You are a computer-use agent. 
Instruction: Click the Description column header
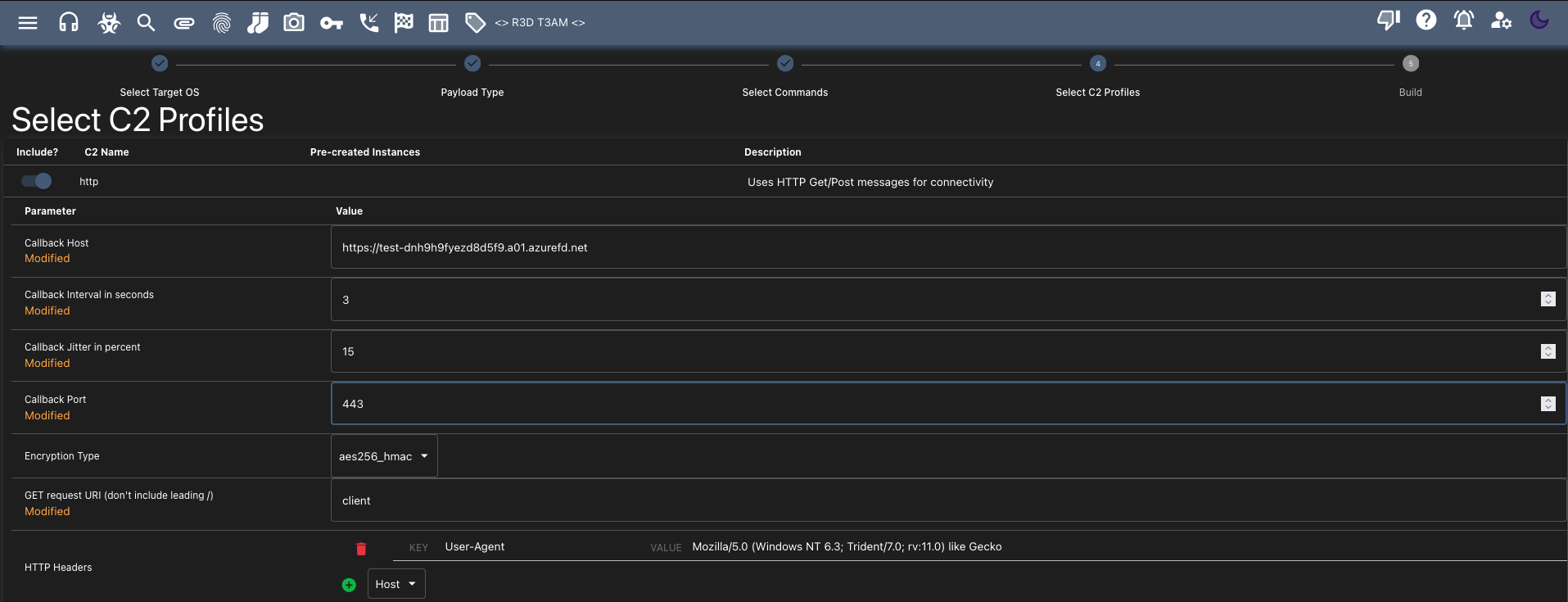(x=773, y=152)
